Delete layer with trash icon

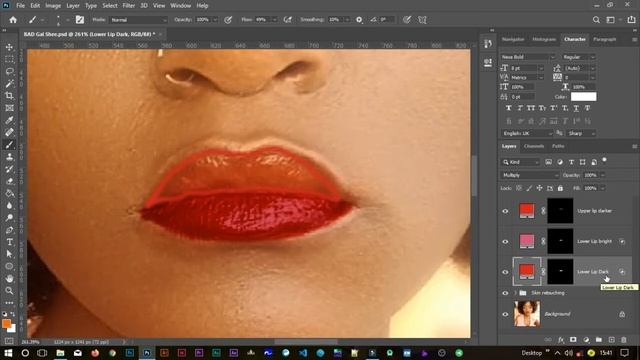click(x=624, y=340)
